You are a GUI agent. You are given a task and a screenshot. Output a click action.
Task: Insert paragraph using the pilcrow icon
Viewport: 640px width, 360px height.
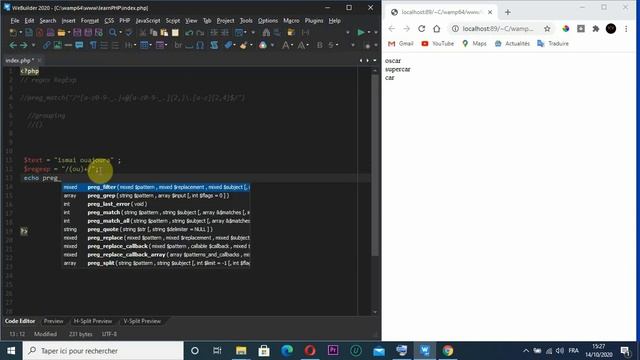click(93, 45)
